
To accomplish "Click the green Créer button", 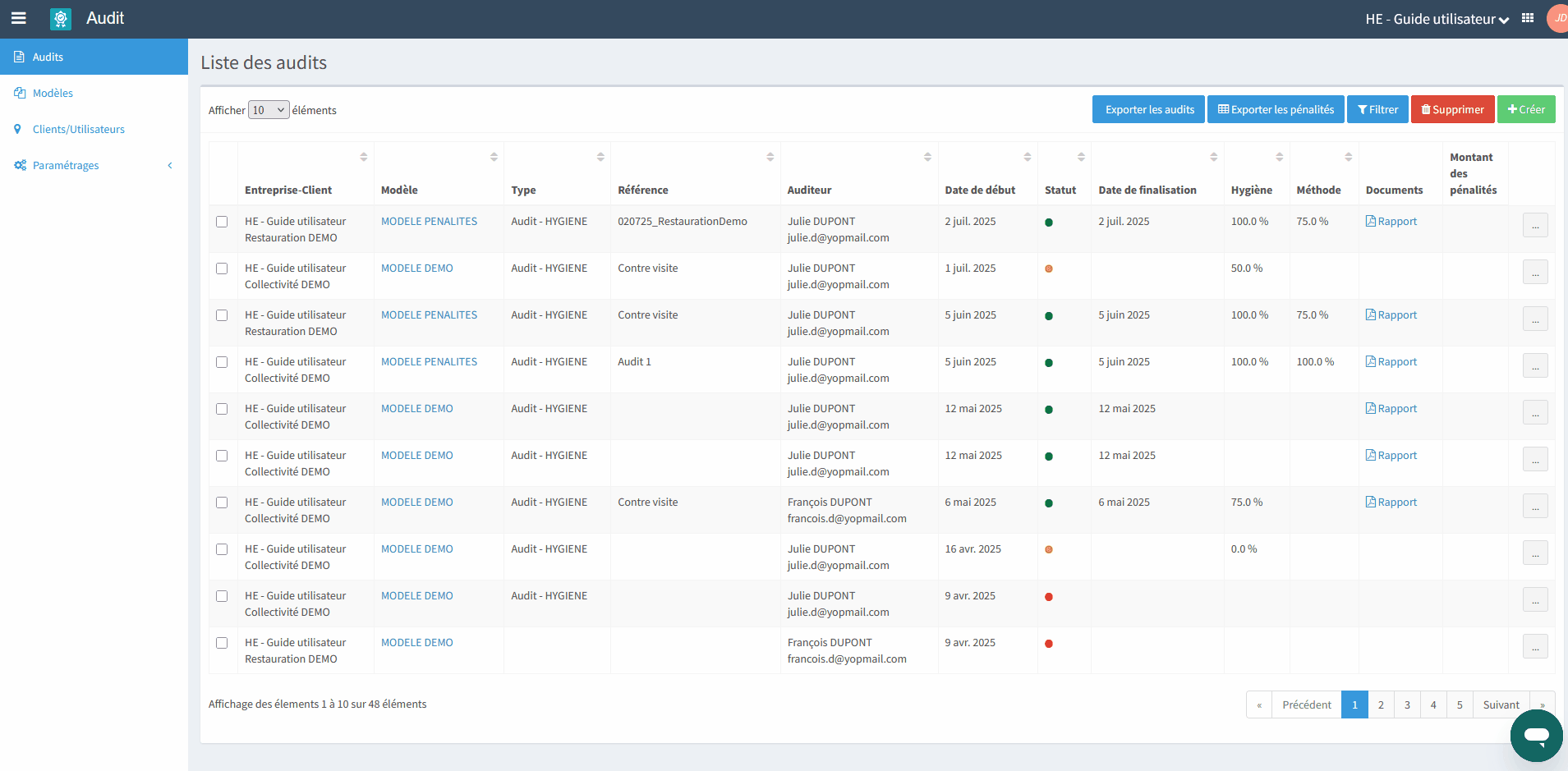I will pos(1526,109).
